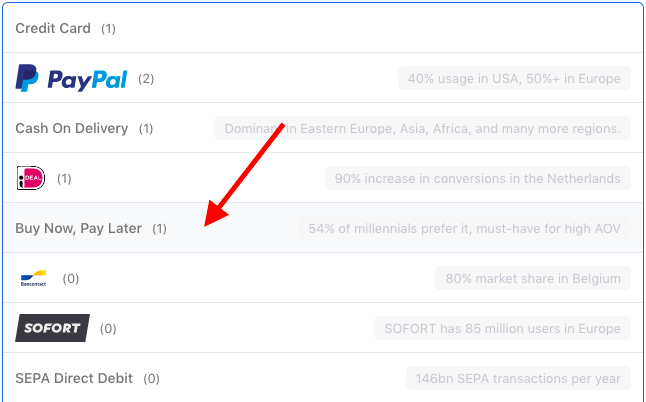
Task: Click the 54% of millennials prefer it tag
Action: [x=464, y=228]
